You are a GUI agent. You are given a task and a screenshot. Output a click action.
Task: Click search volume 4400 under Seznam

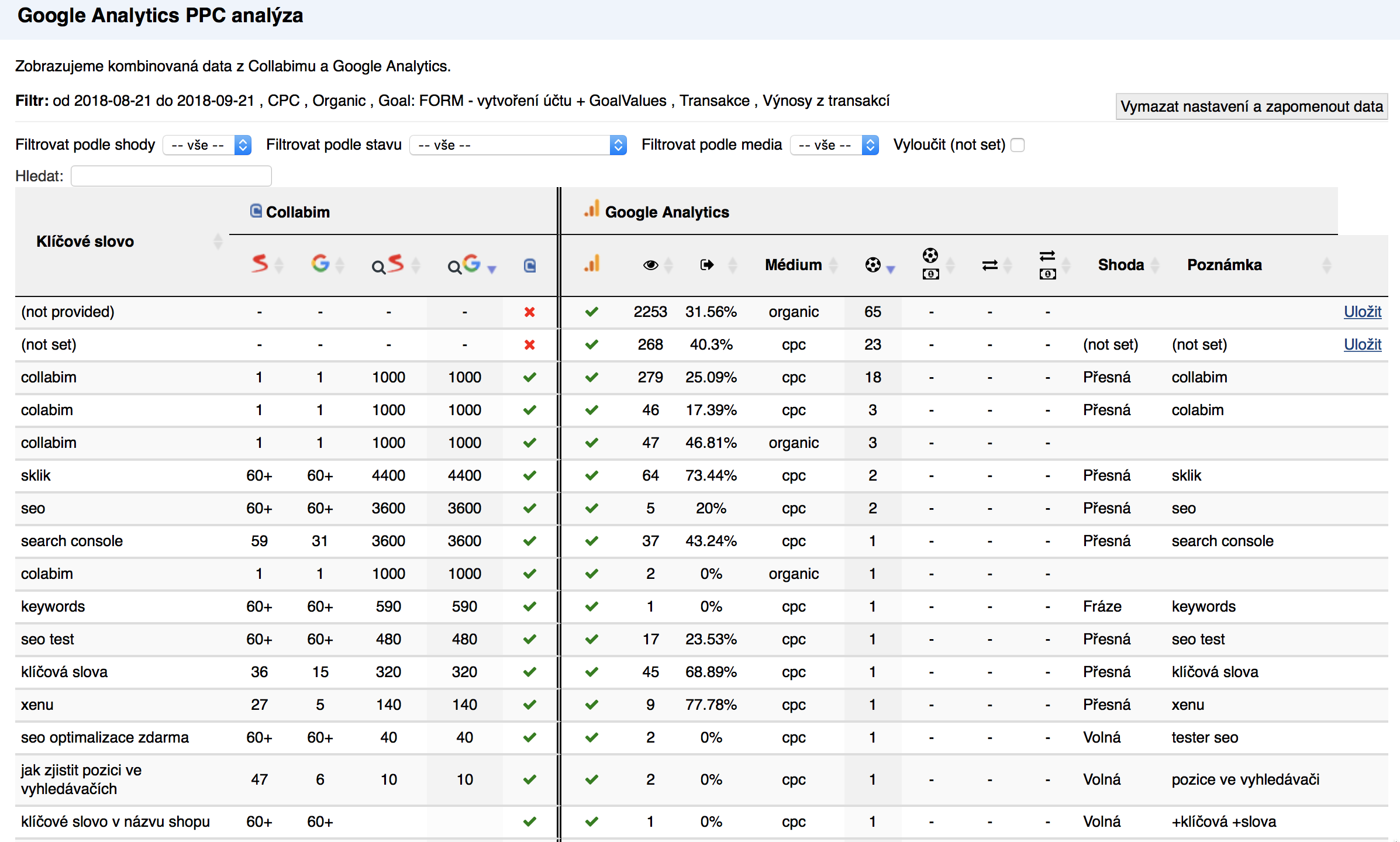[x=388, y=476]
